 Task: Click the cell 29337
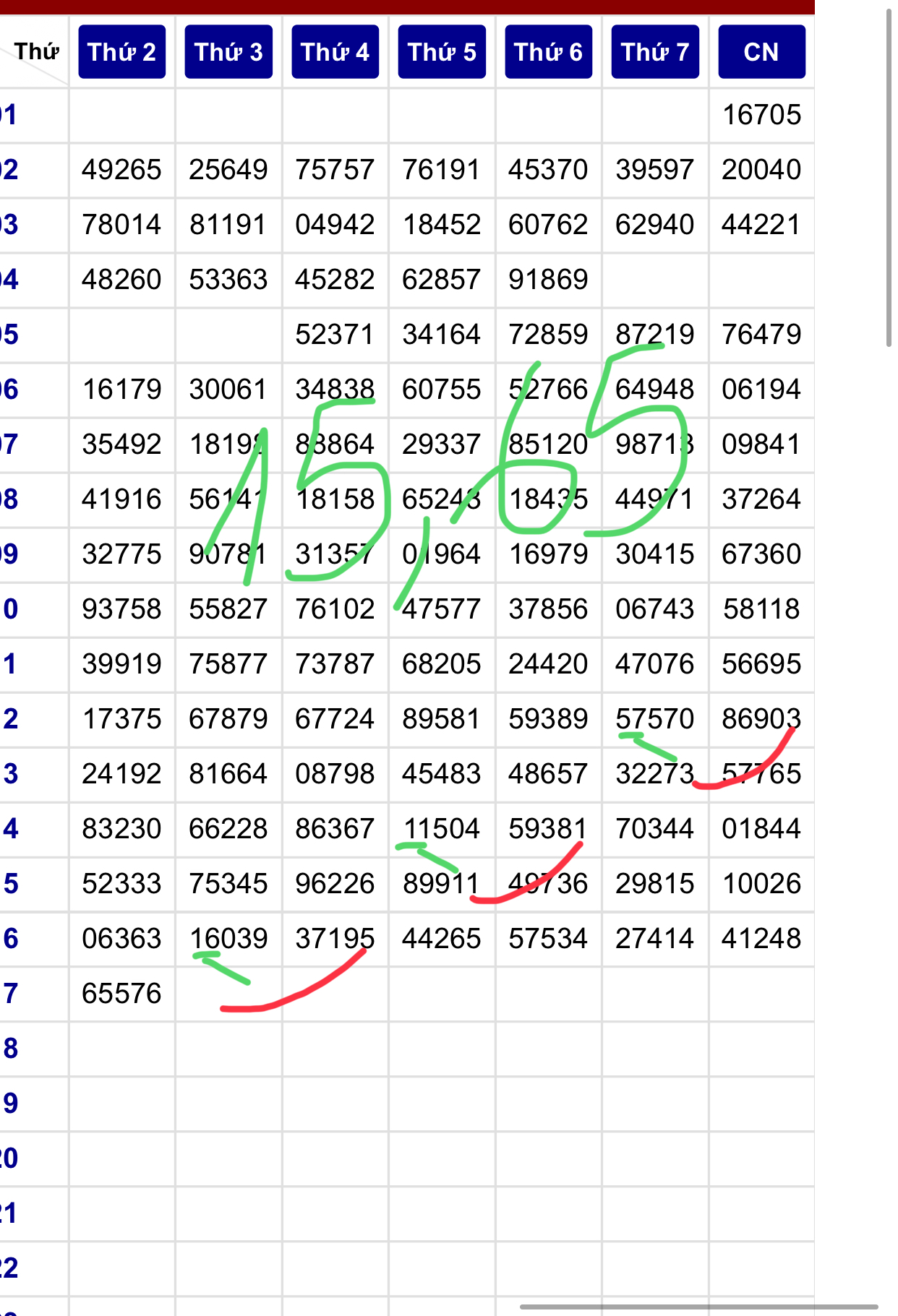tap(442, 444)
